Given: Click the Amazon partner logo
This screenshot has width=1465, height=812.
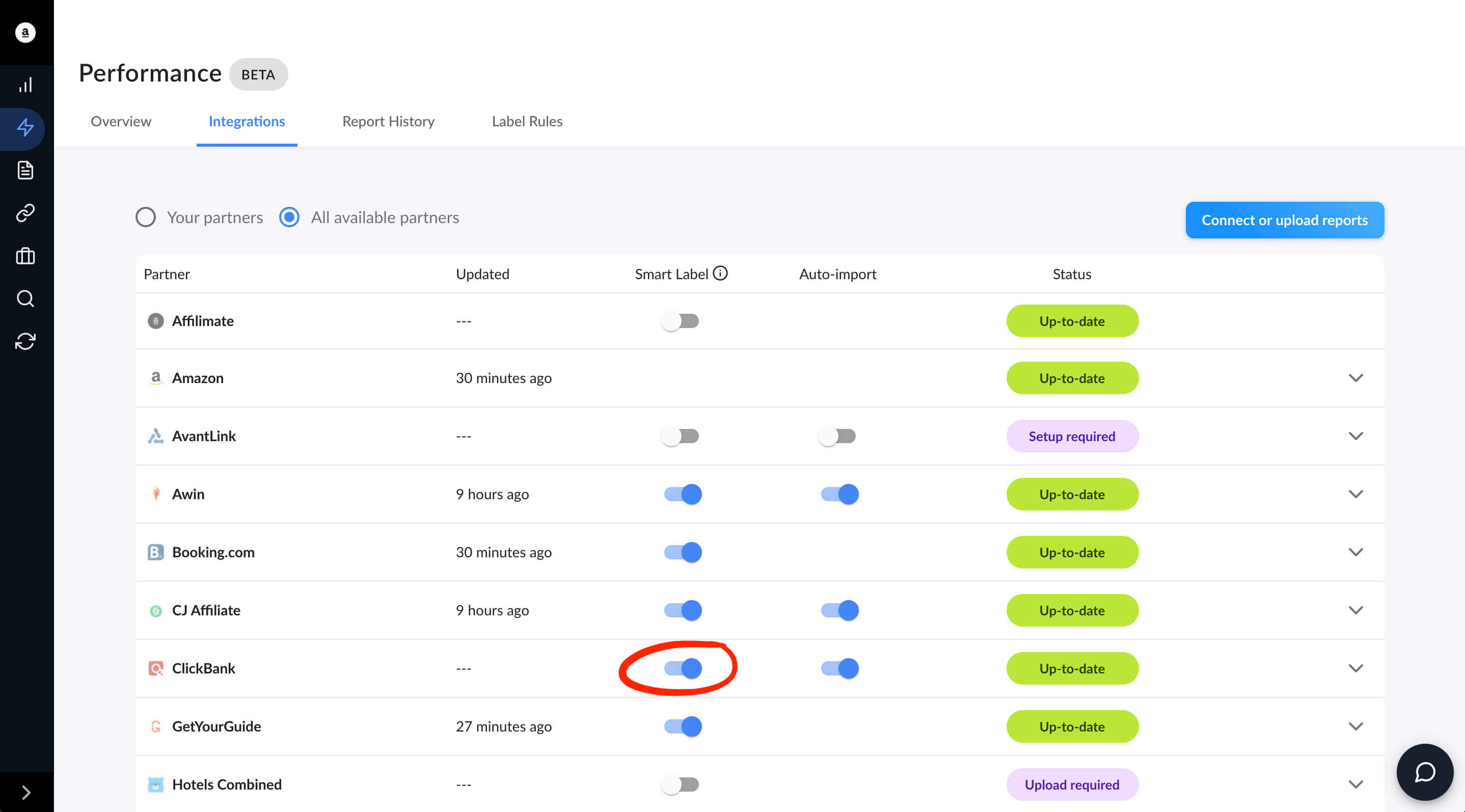Looking at the screenshot, I should point(155,378).
